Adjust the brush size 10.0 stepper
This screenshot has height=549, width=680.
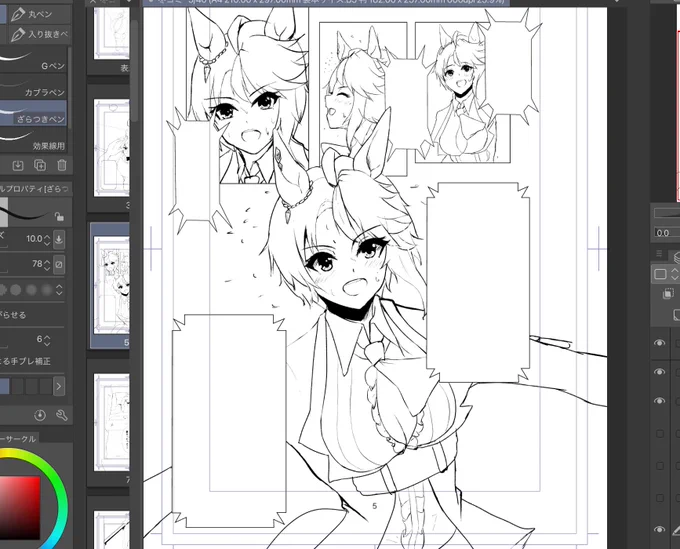pyautogui.click(x=47, y=239)
